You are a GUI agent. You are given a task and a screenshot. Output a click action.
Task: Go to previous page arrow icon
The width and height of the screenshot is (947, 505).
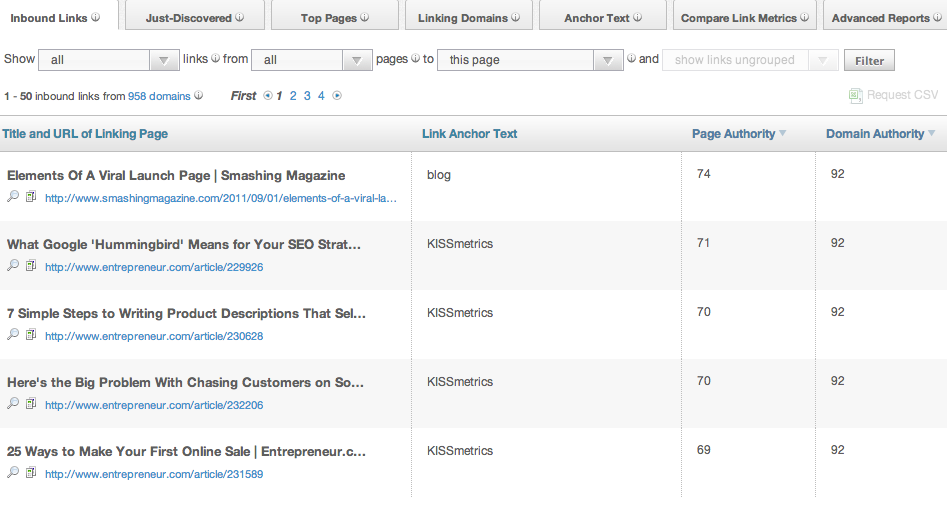click(268, 95)
